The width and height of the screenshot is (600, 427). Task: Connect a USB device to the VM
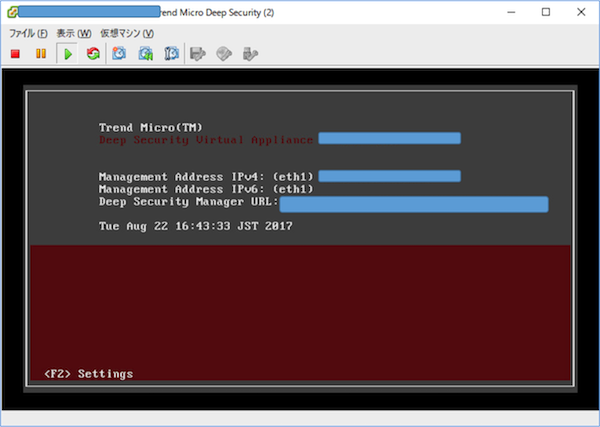250,54
